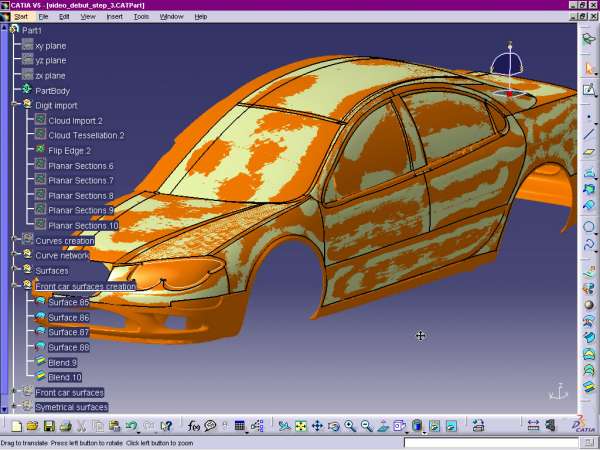Click the Save icon in bottom toolbar
The image size is (600, 450).
click(x=49, y=426)
